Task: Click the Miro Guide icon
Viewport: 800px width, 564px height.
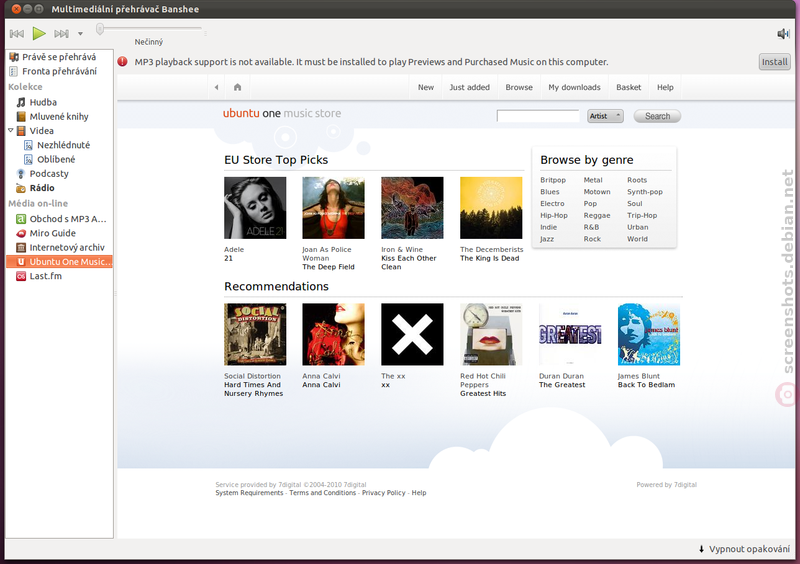Action: click(x=21, y=233)
